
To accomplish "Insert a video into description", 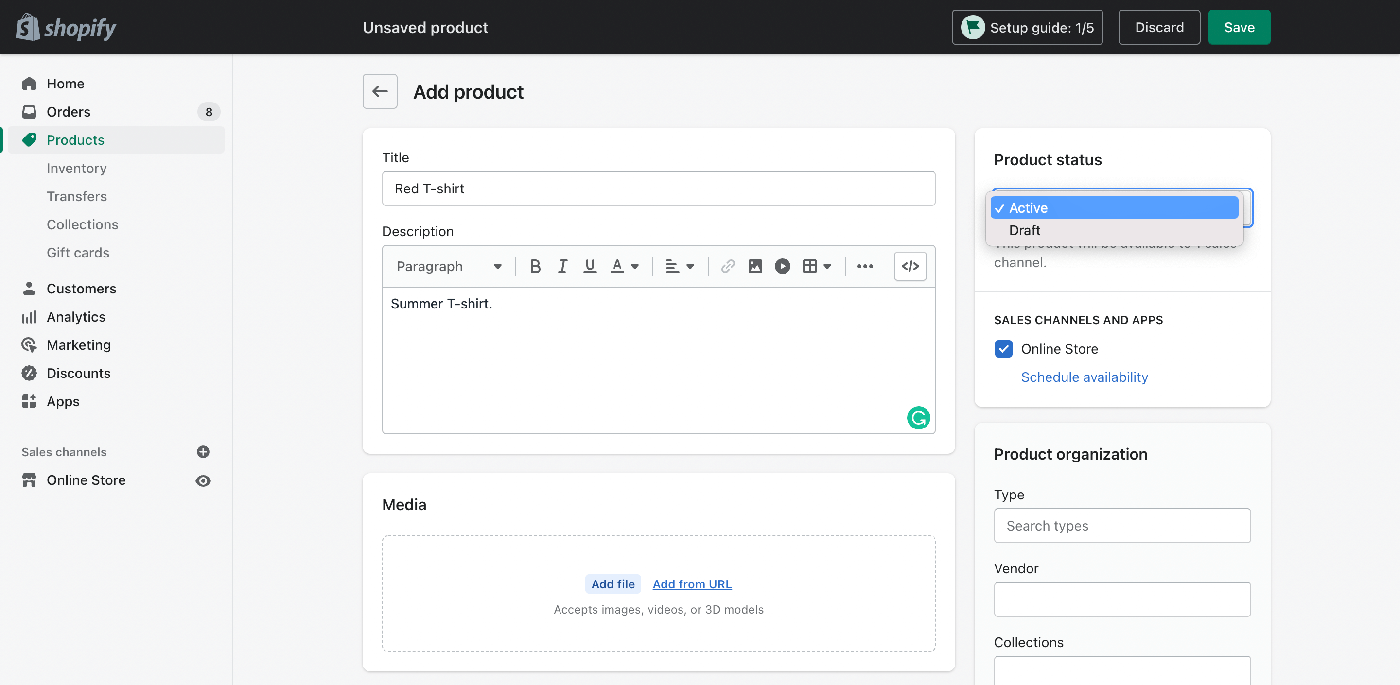I will point(783,266).
